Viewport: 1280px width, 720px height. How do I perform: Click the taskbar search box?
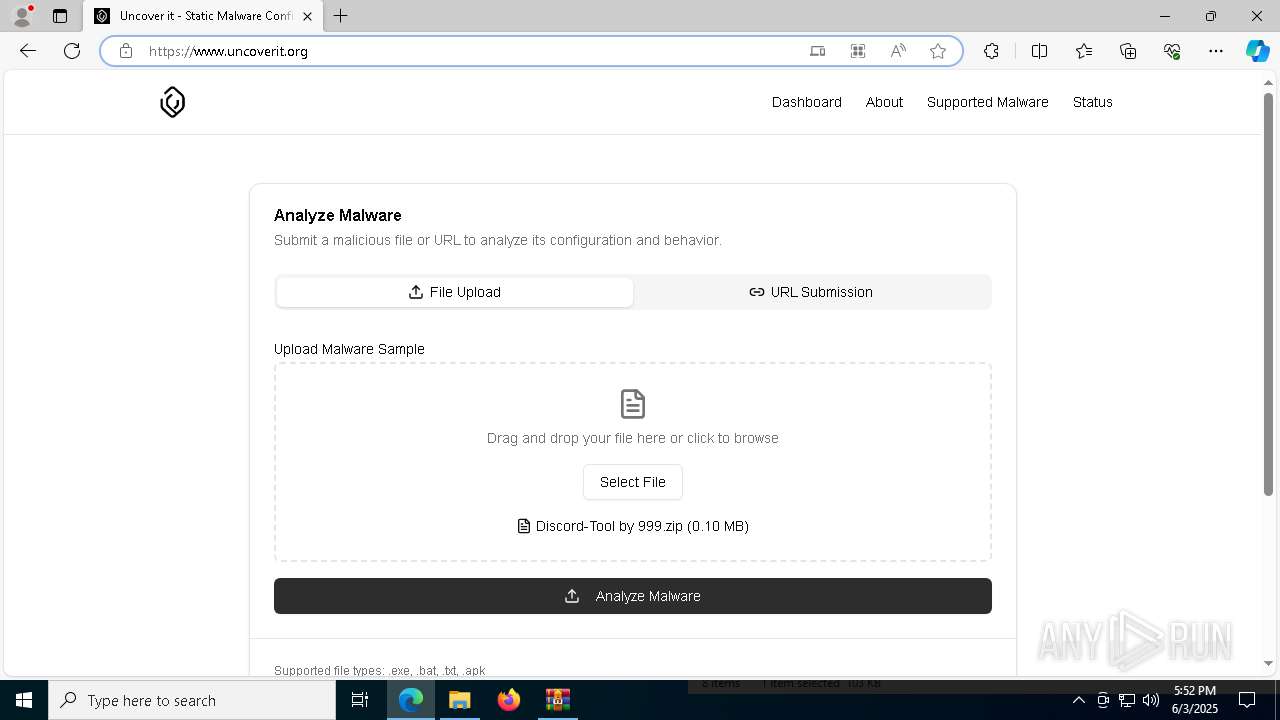point(192,700)
